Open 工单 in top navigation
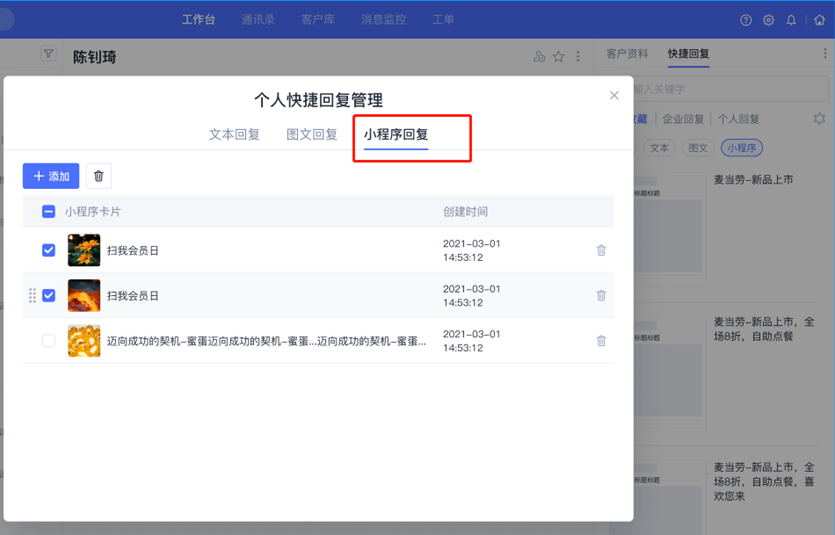Viewport: 835px width, 535px height. click(443, 20)
